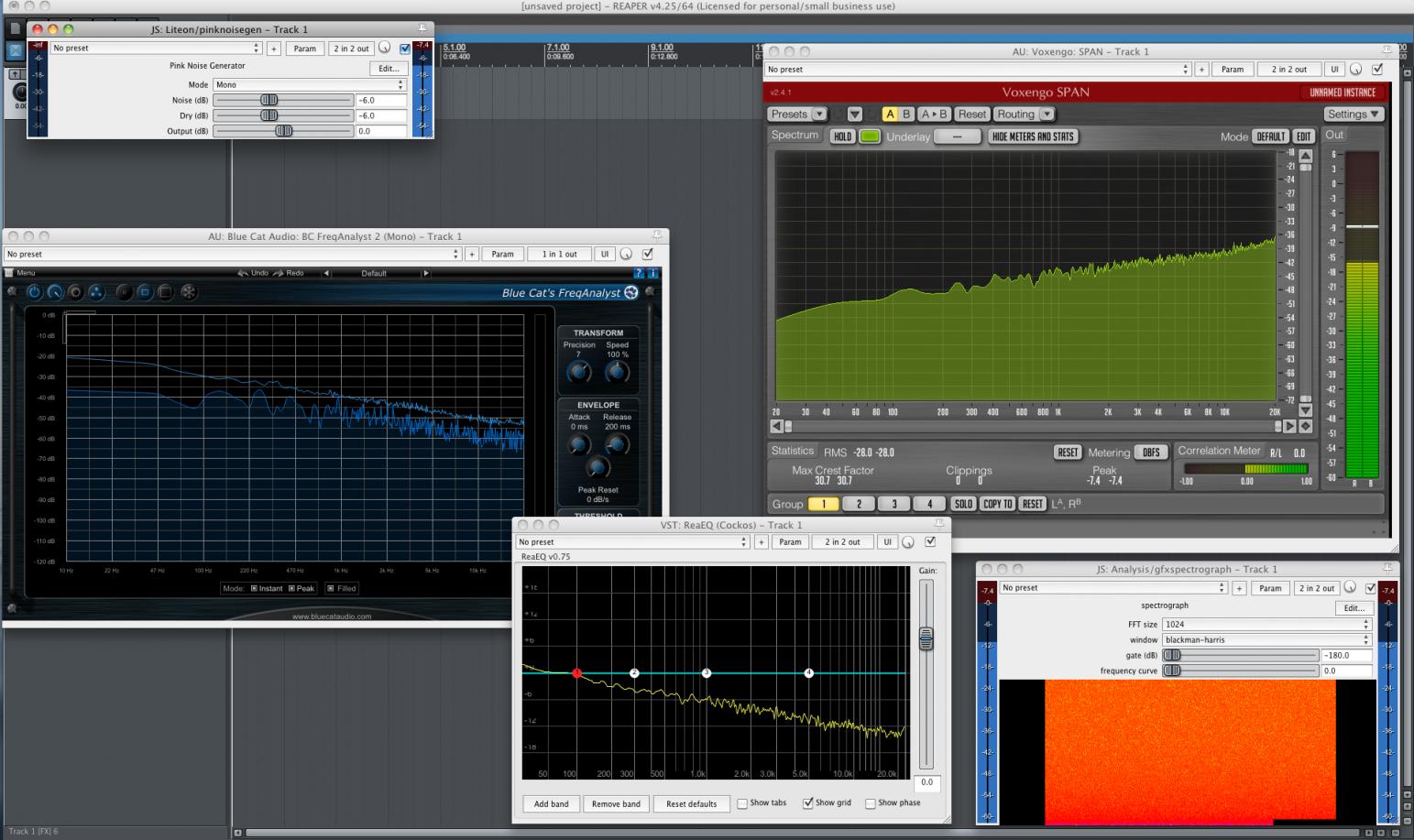Click the spectrograph frequency curve value field

pyautogui.click(x=1346, y=671)
